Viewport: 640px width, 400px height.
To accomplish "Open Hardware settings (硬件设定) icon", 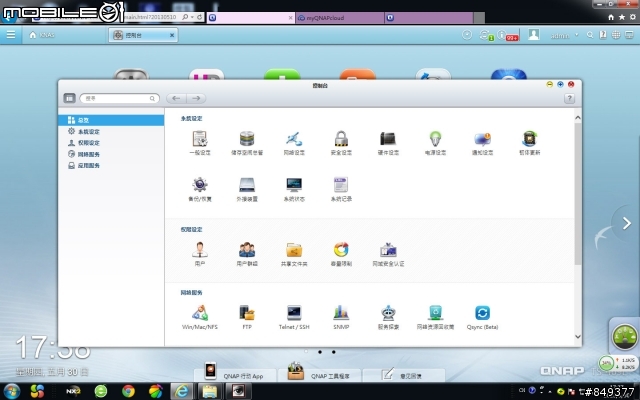I will 388,139.
